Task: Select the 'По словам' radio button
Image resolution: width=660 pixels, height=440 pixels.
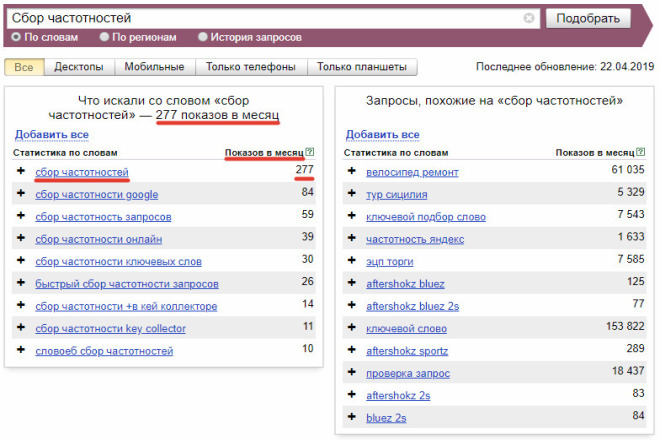Action: click(16, 37)
